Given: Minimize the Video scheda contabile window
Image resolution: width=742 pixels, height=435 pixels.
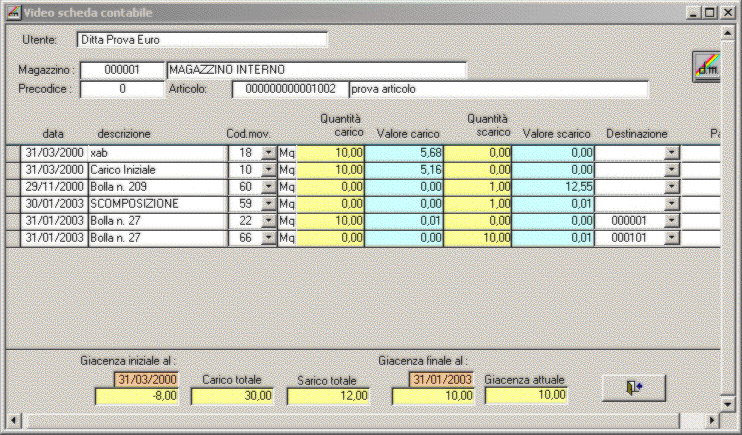Looking at the screenshot, I should point(694,13).
